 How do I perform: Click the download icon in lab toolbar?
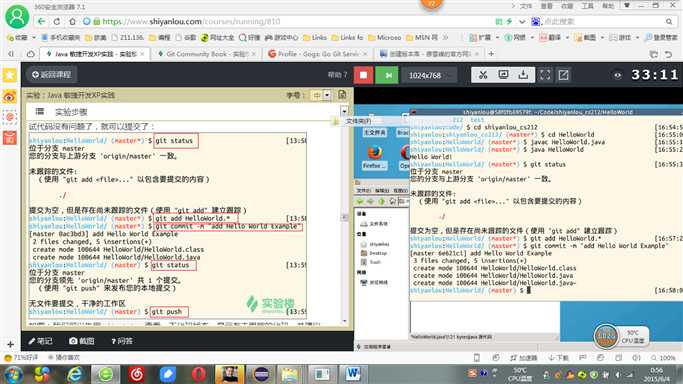click(523, 75)
